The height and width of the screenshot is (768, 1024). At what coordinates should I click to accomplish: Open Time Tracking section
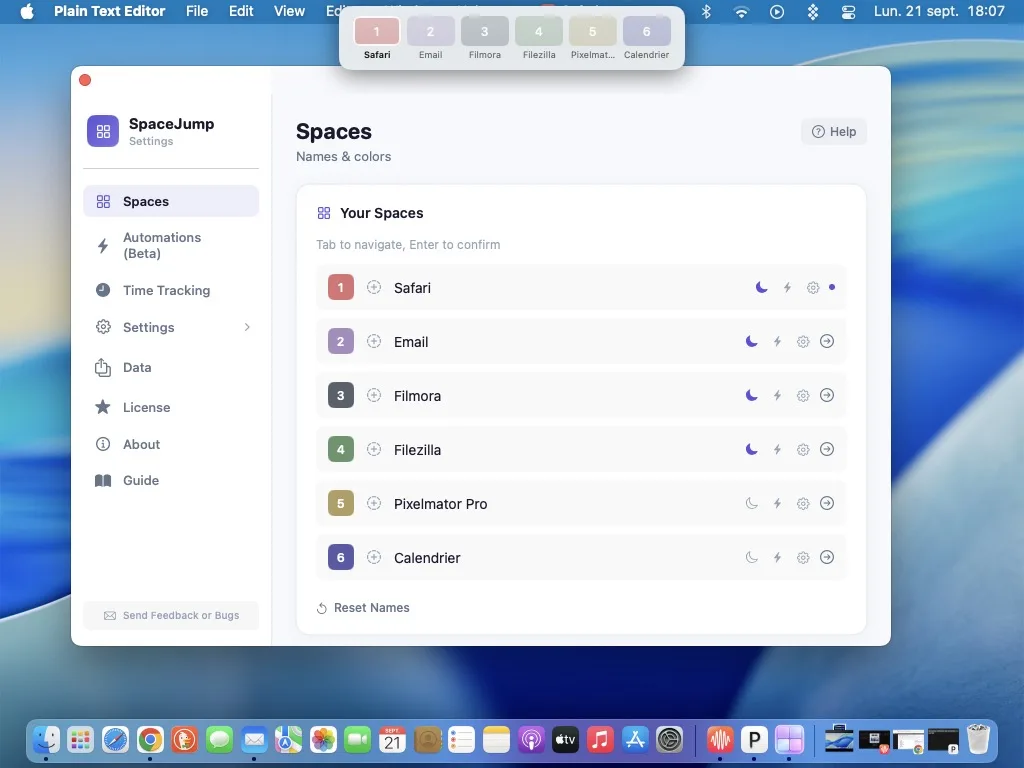[171, 290]
